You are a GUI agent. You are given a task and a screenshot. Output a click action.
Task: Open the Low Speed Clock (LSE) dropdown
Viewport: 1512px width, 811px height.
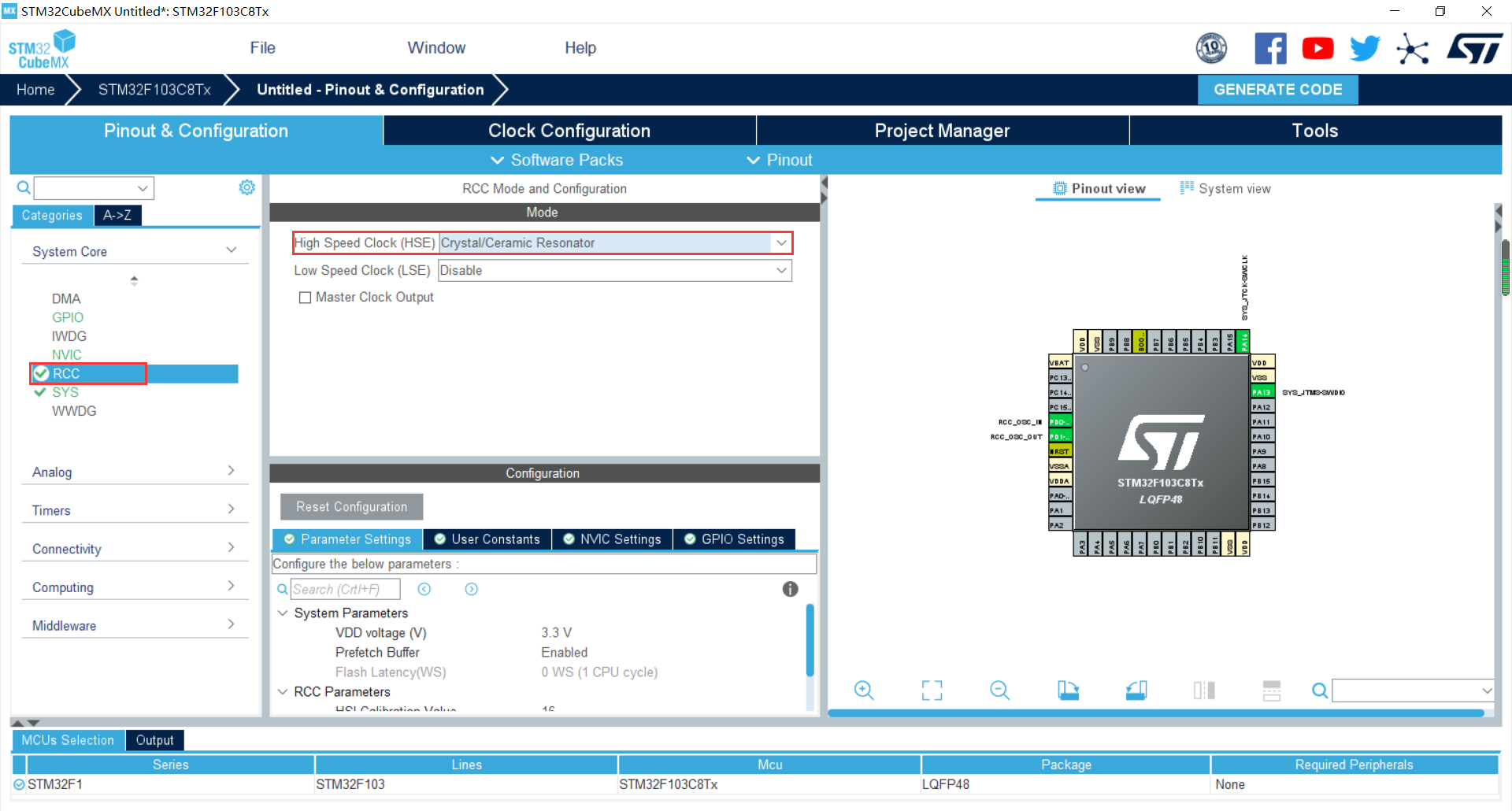pyautogui.click(x=781, y=270)
